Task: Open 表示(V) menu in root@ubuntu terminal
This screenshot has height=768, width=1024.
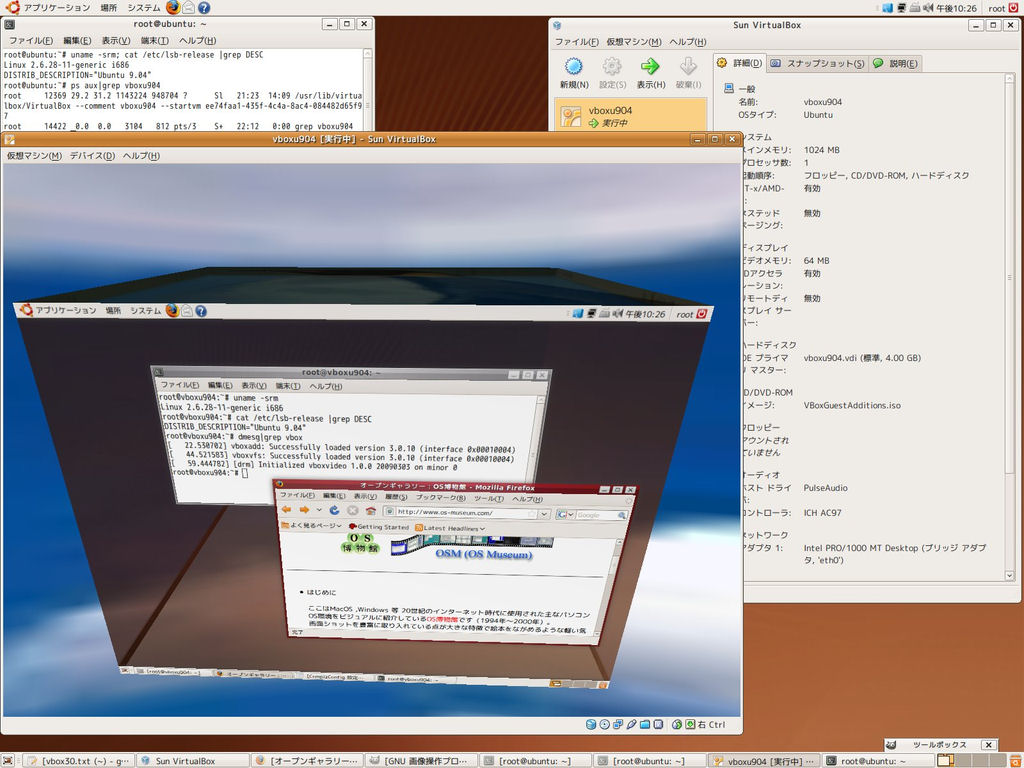Action: (116, 40)
